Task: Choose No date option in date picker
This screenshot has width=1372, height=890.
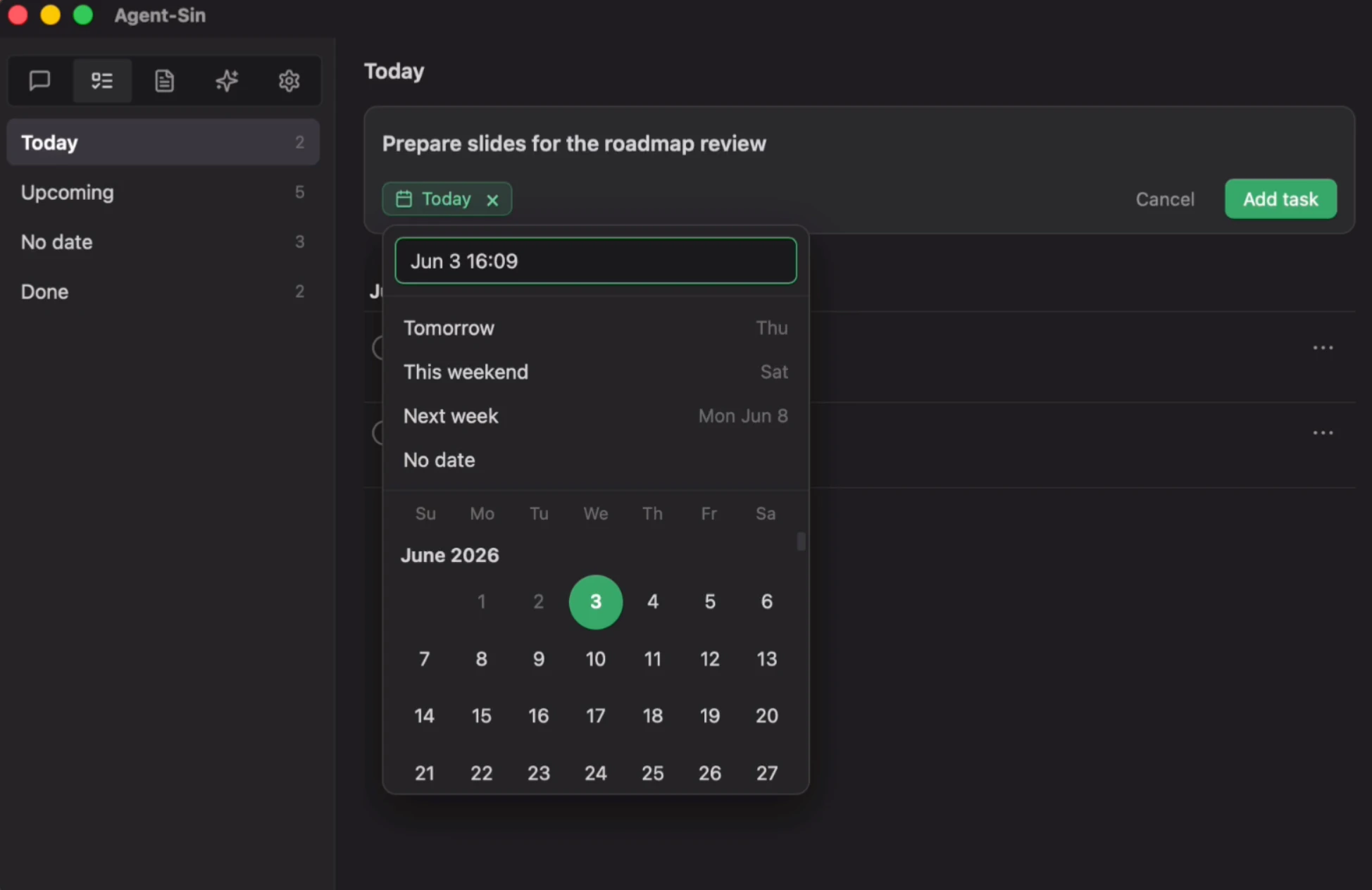Action: click(596, 460)
